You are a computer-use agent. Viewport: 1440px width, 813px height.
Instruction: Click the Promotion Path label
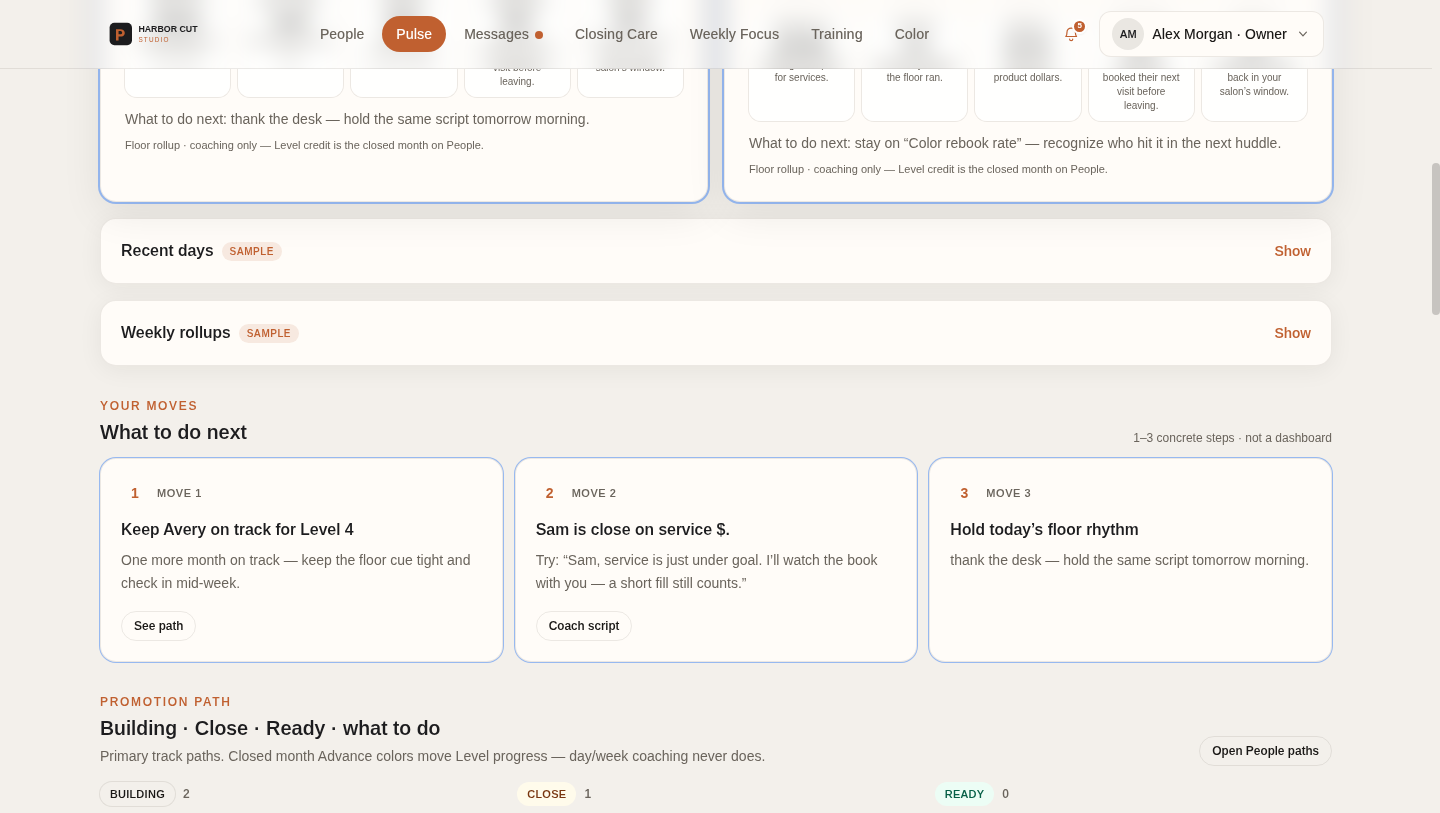pos(166,702)
